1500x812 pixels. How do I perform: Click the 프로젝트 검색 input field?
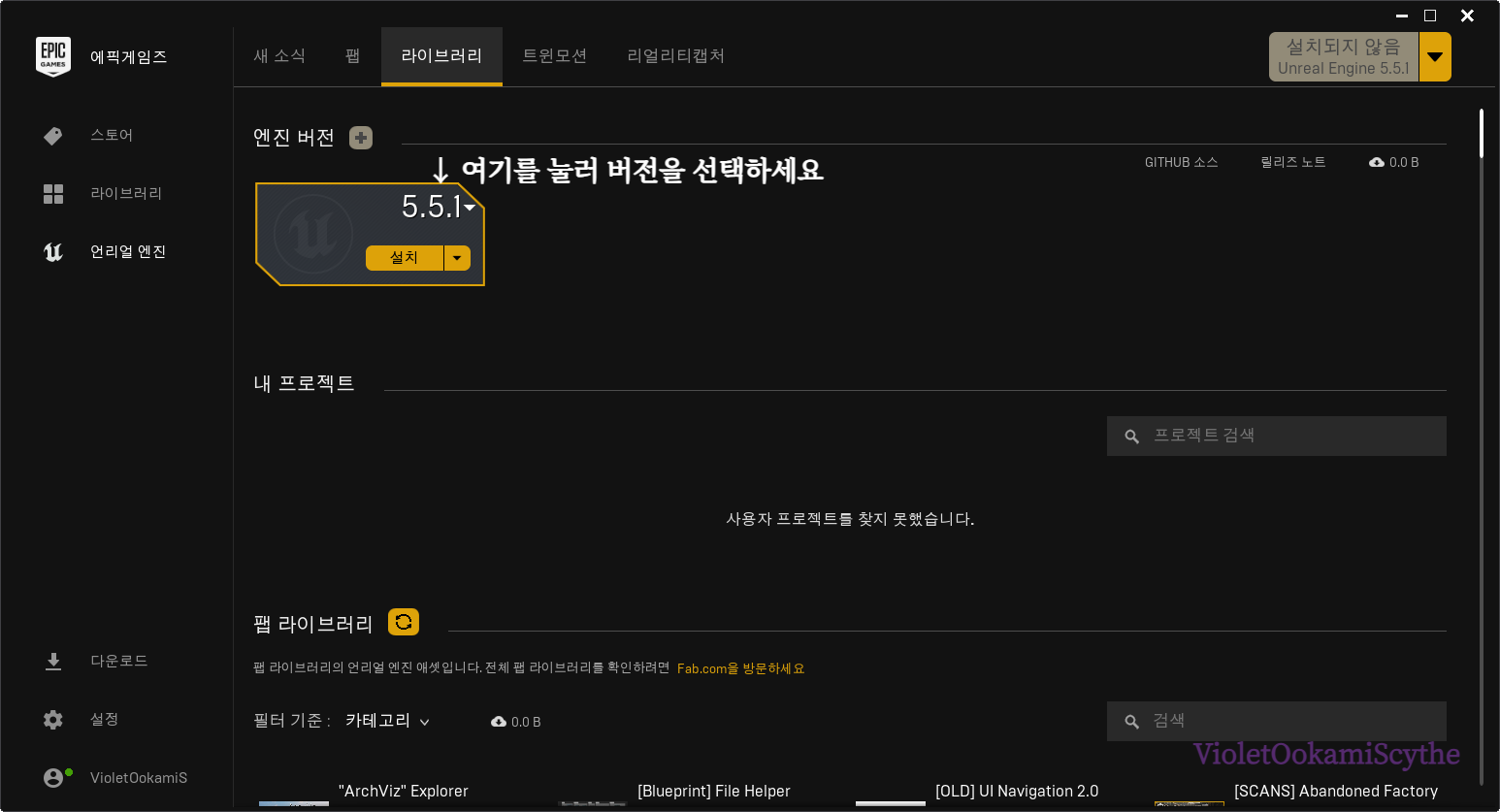[1277, 437]
